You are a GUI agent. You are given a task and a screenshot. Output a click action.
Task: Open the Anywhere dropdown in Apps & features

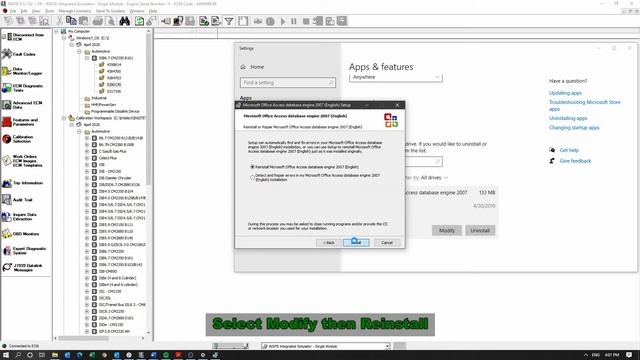(x=396, y=77)
